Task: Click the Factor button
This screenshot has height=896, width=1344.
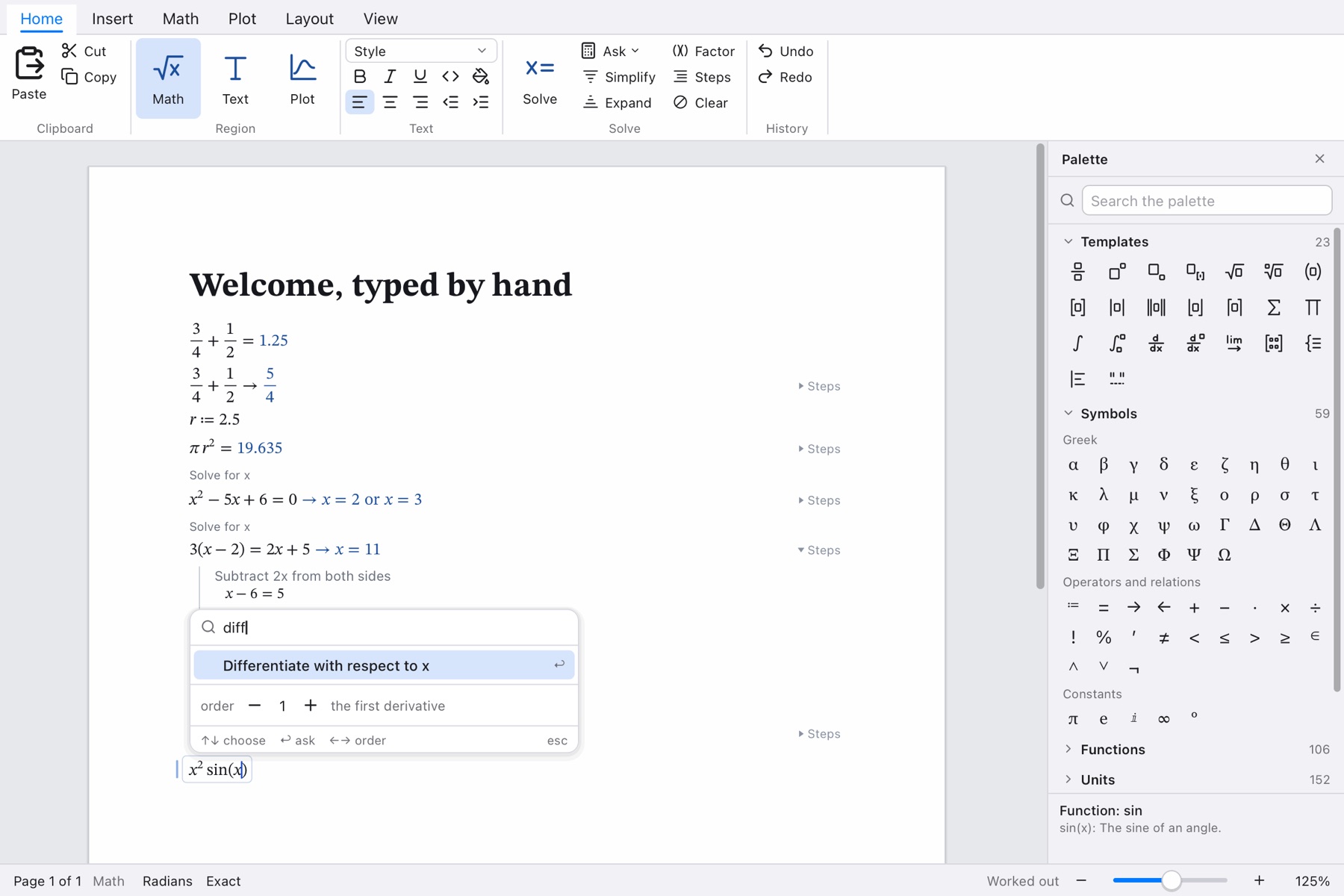Action: (x=703, y=51)
